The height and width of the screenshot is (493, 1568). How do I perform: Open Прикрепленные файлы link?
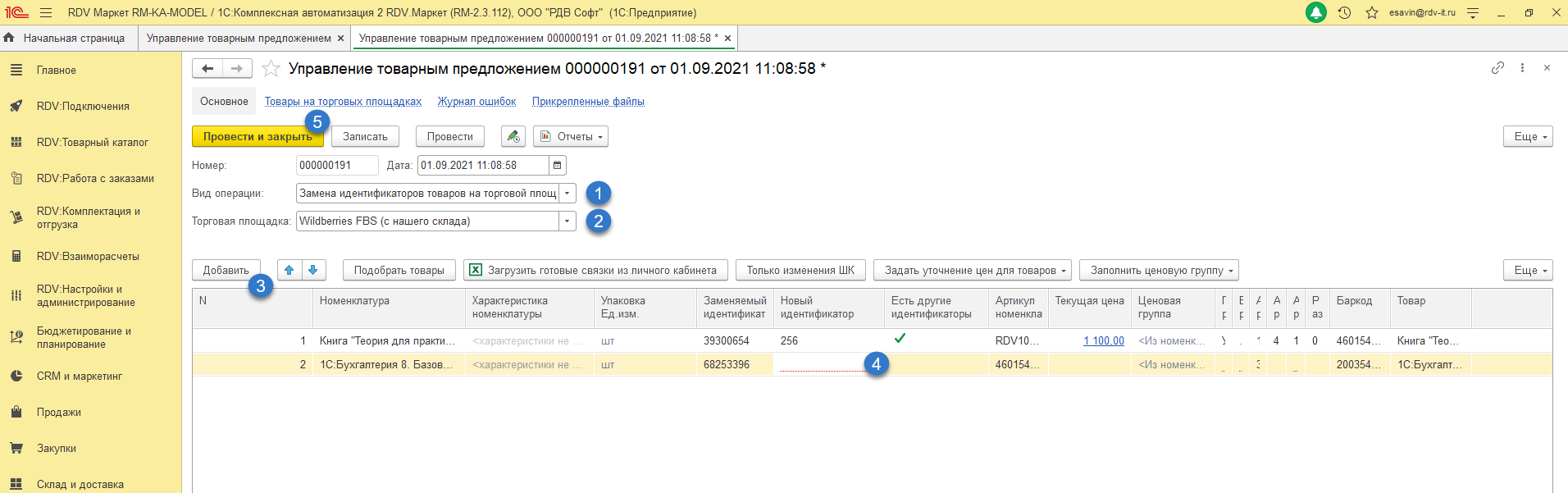(588, 102)
